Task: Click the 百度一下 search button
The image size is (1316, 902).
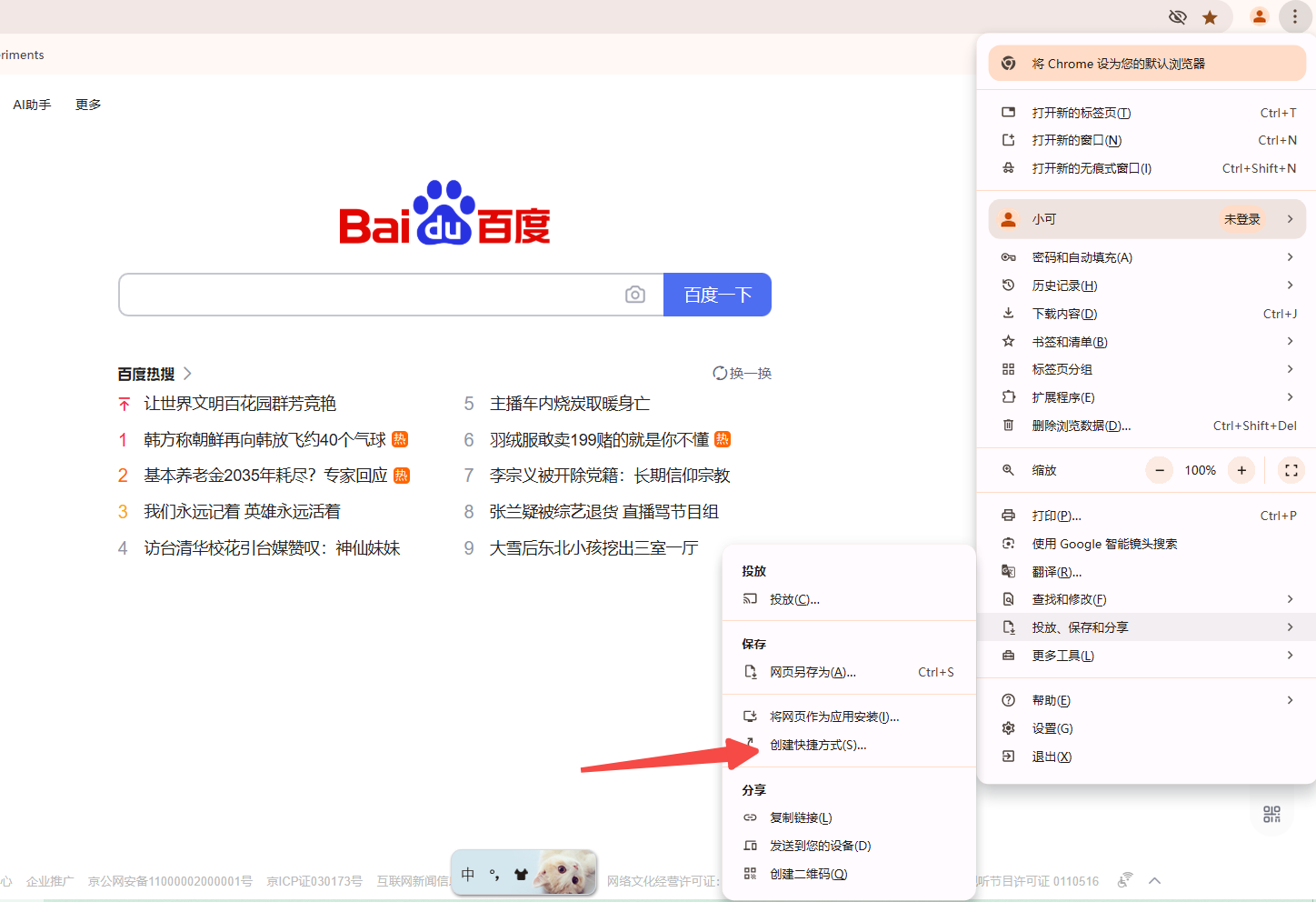Action: pyautogui.click(x=717, y=295)
